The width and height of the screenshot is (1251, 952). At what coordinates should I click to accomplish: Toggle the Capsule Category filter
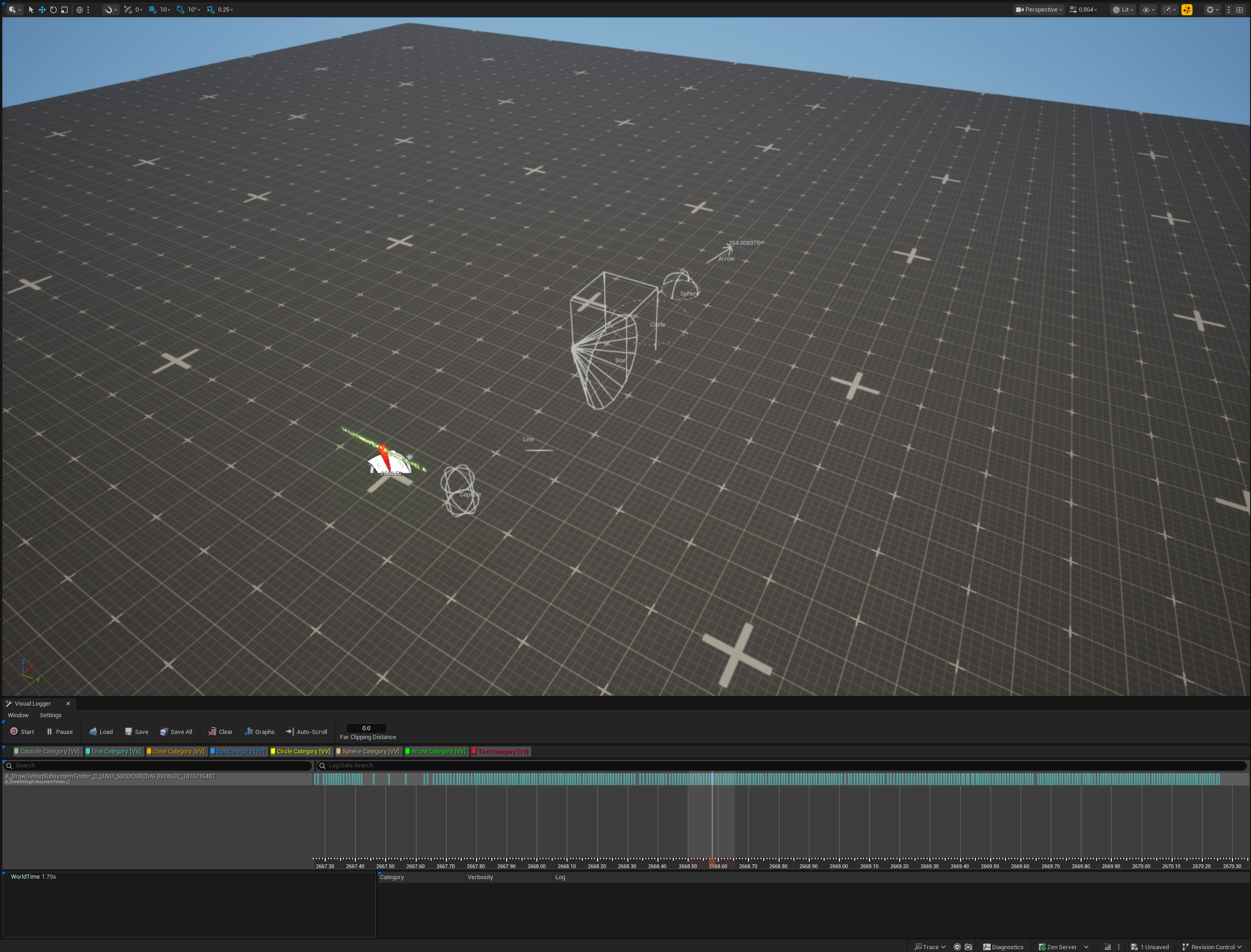(x=48, y=752)
